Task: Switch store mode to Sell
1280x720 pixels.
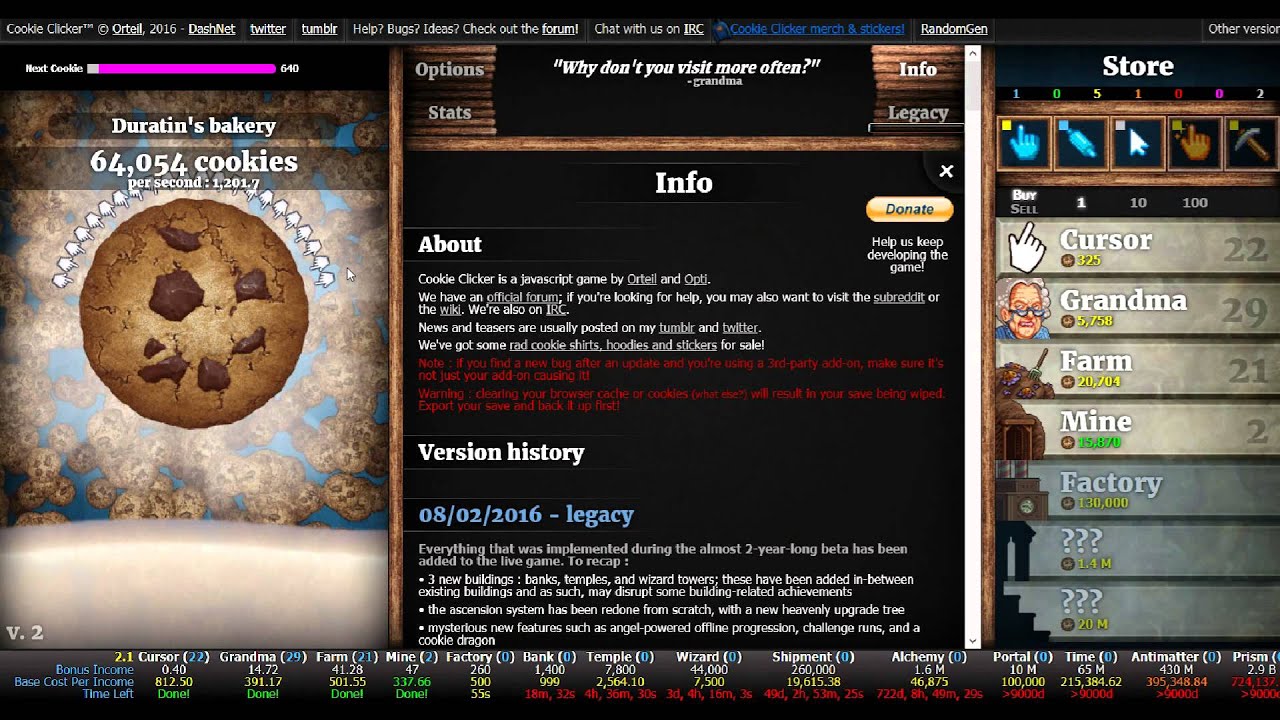Action: click(1024, 209)
